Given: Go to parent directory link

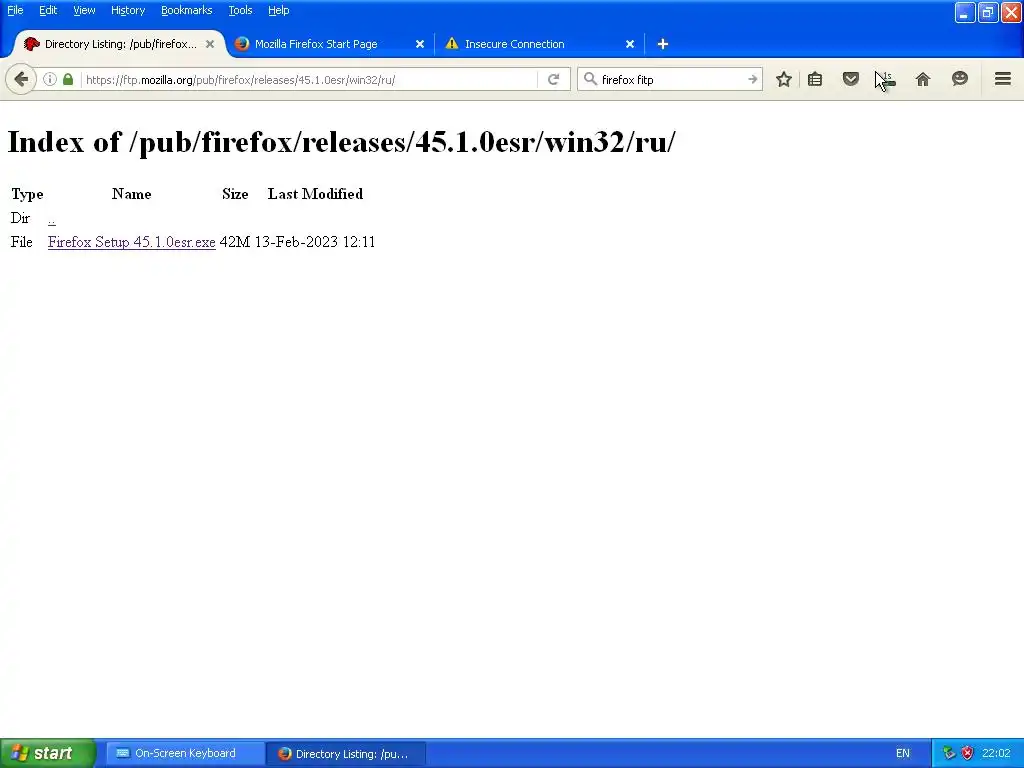Looking at the screenshot, I should [52, 219].
